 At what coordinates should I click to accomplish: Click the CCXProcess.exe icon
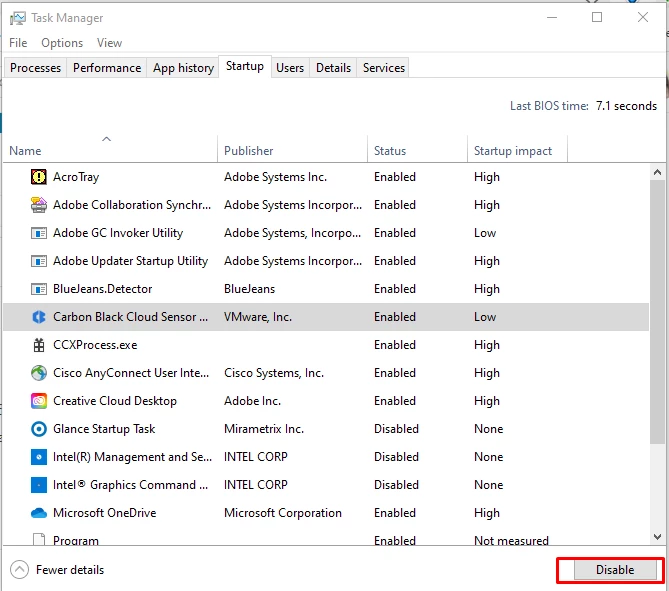click(x=38, y=345)
